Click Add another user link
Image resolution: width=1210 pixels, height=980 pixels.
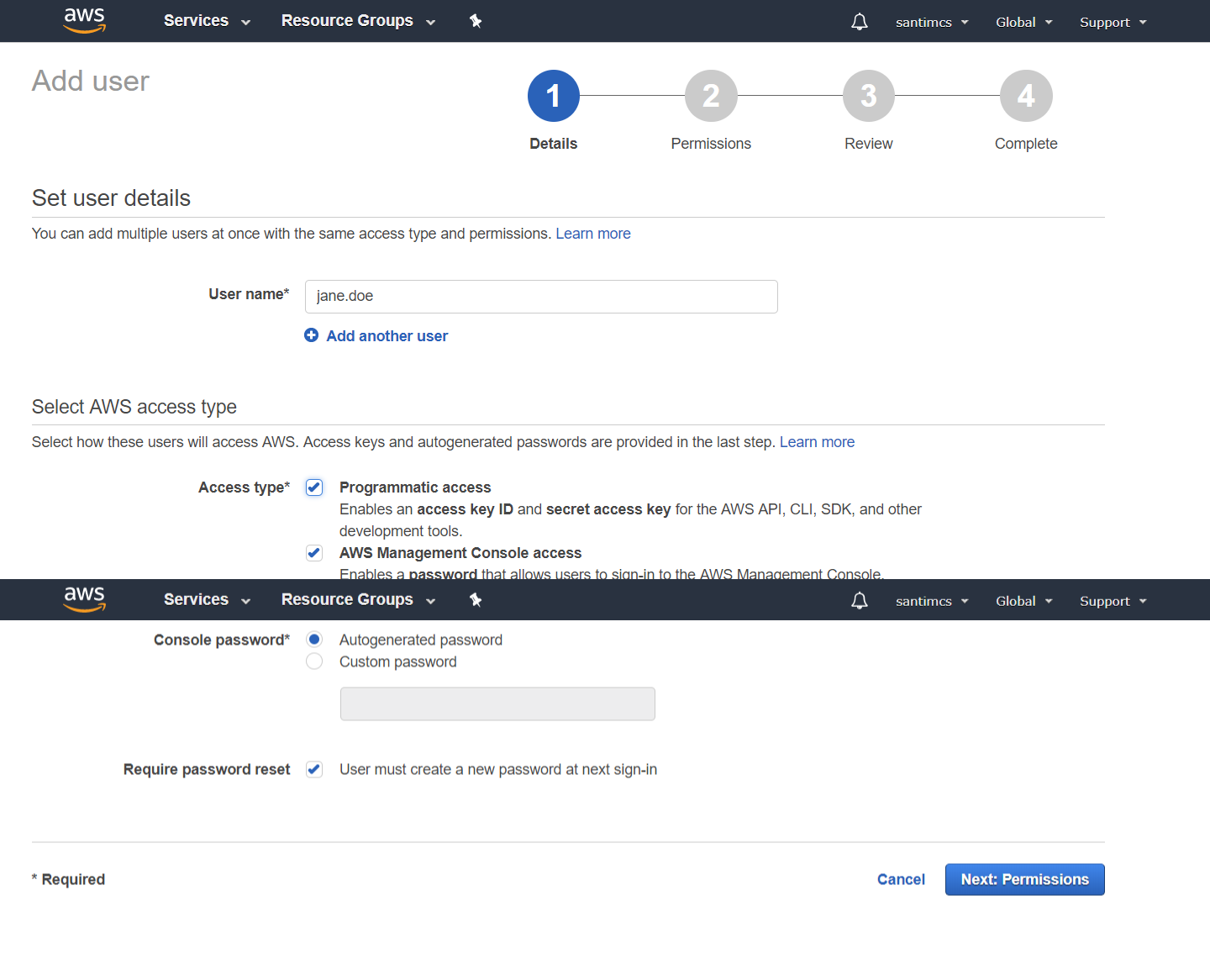(x=387, y=336)
